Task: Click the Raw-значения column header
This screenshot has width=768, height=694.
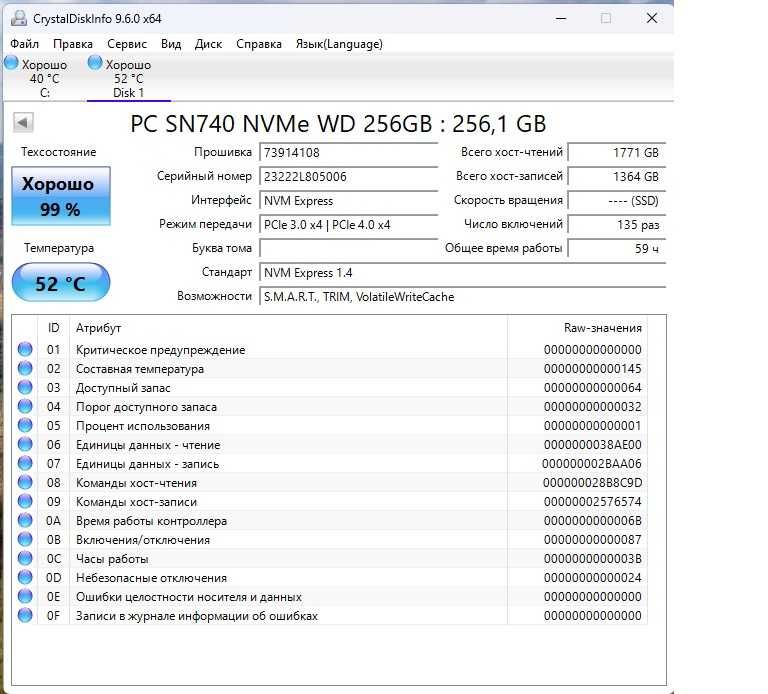Action: coord(577,328)
